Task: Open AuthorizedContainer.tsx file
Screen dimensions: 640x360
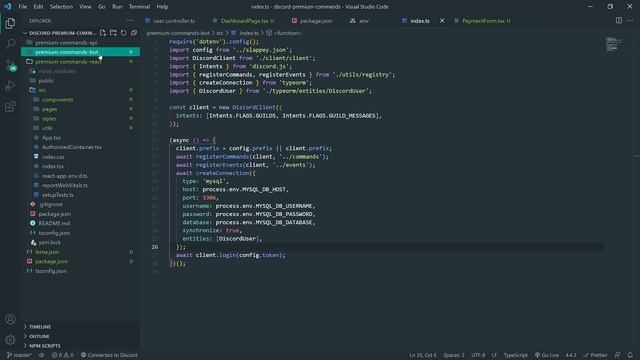Action: [x=81, y=147]
